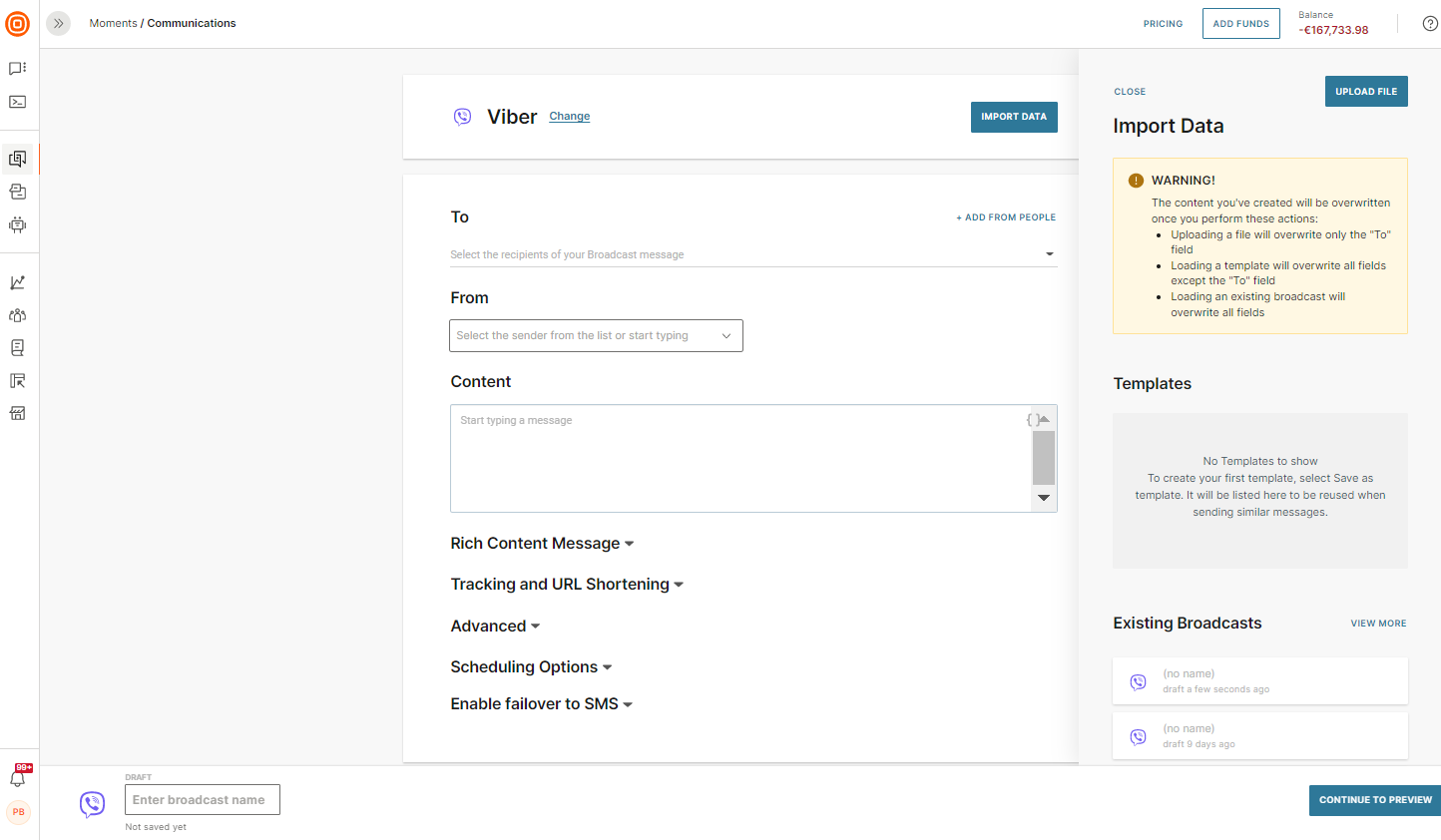Expand Scheduling Options section

point(530,667)
